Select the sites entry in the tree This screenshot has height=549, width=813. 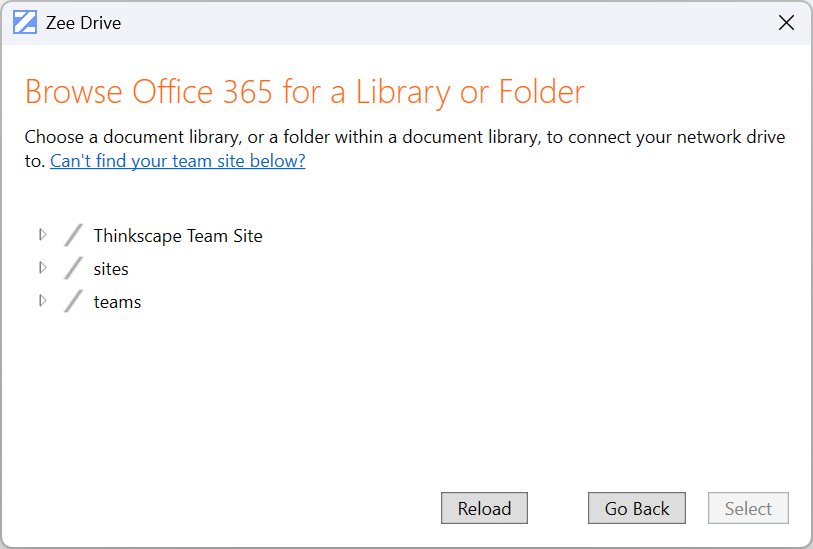[111, 269]
